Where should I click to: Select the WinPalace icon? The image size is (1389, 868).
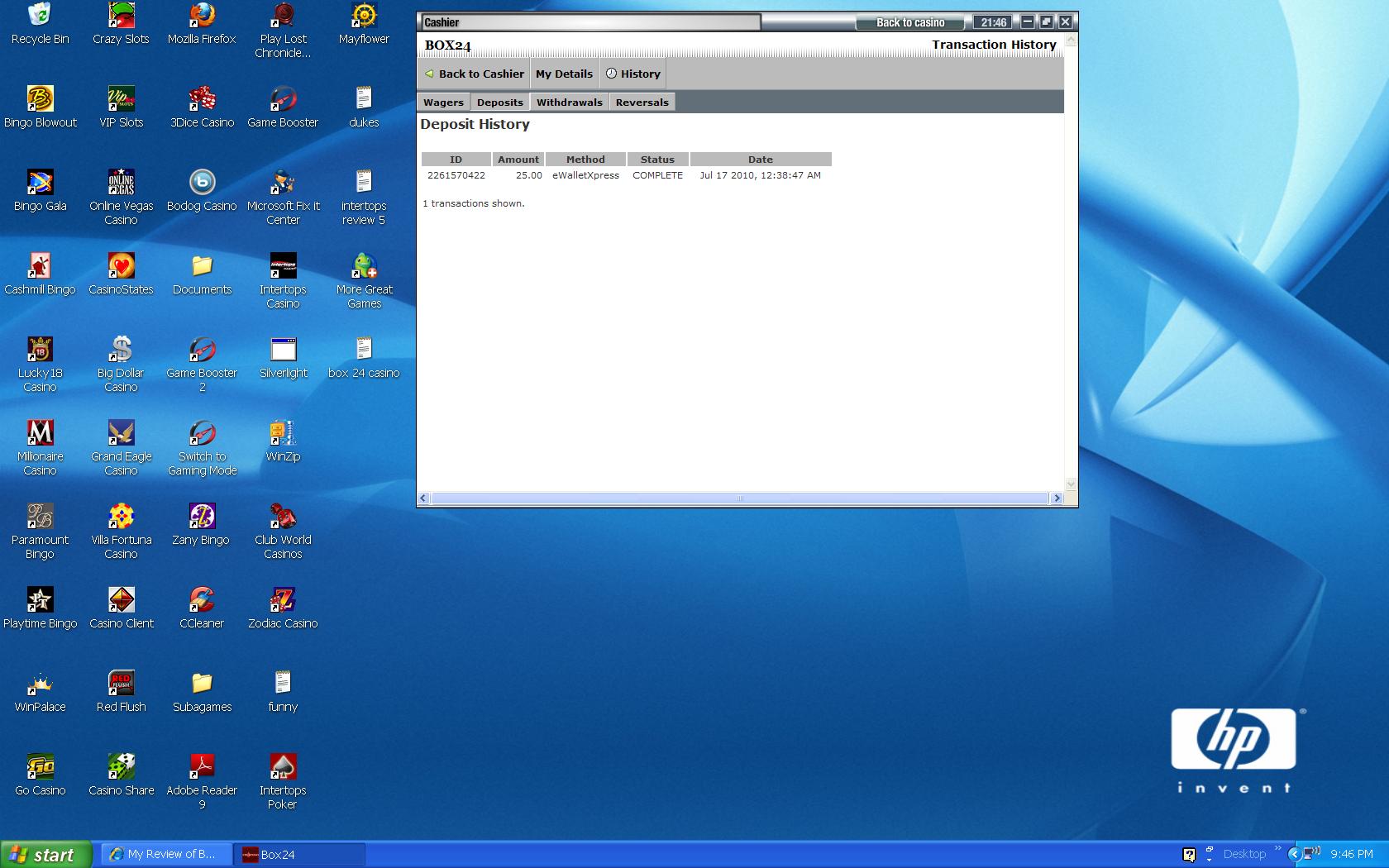coord(40,692)
